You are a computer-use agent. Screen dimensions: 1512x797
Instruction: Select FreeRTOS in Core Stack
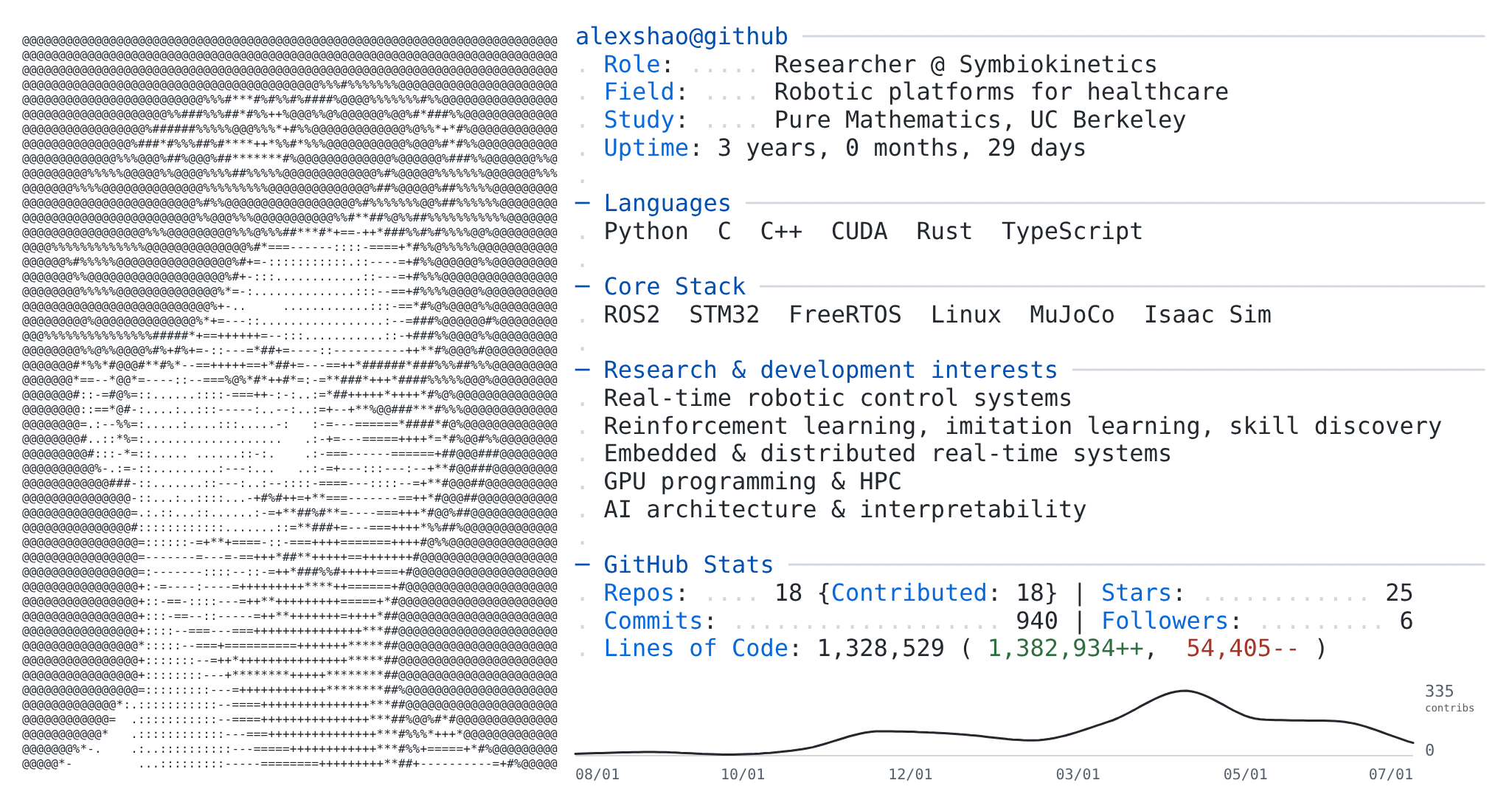(x=845, y=314)
